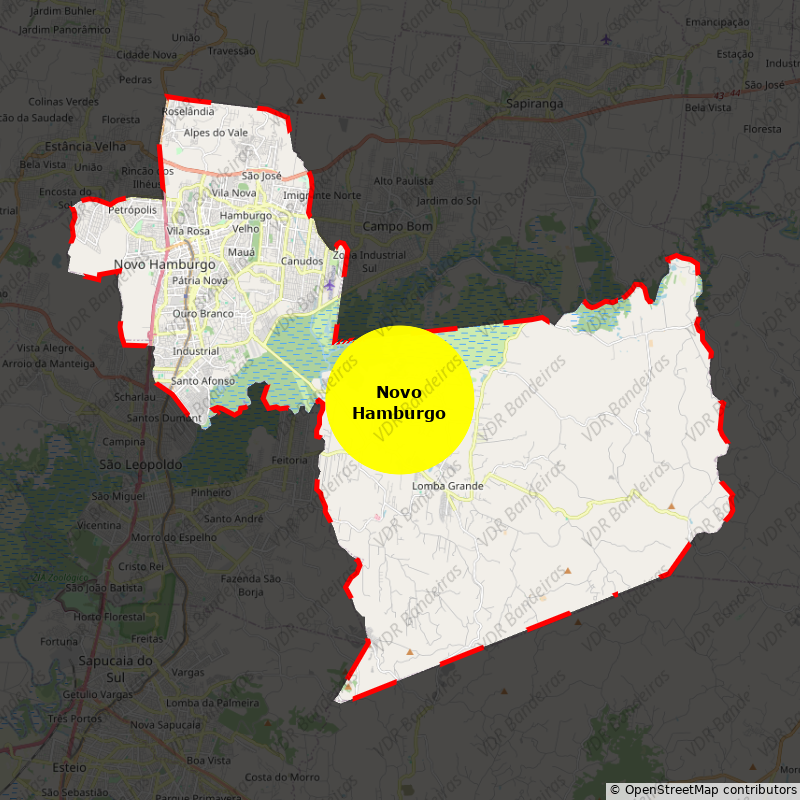
Task: Click the Canudos neighborhood label
Action: click(302, 261)
